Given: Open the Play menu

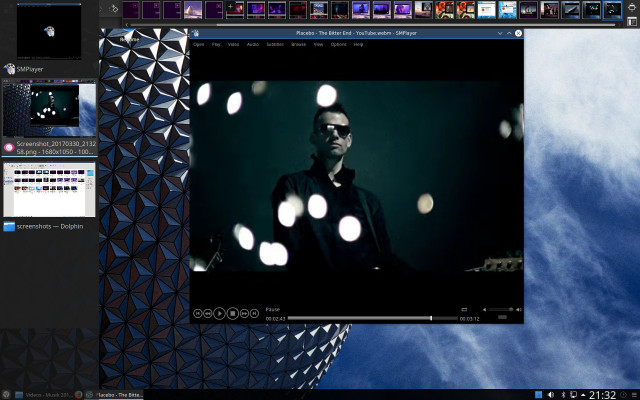Looking at the screenshot, I should (216, 45).
